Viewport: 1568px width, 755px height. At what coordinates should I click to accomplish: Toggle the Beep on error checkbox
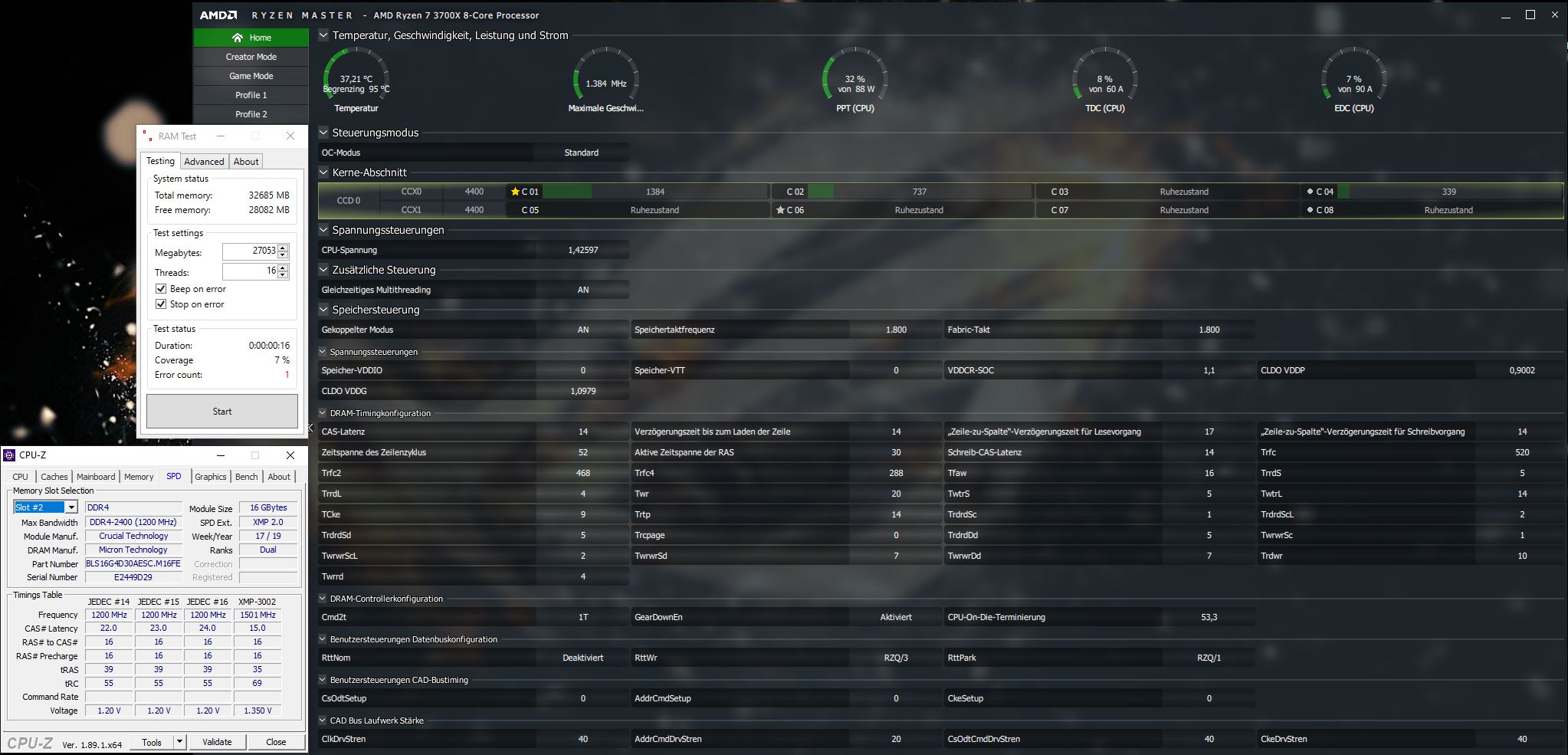point(161,289)
